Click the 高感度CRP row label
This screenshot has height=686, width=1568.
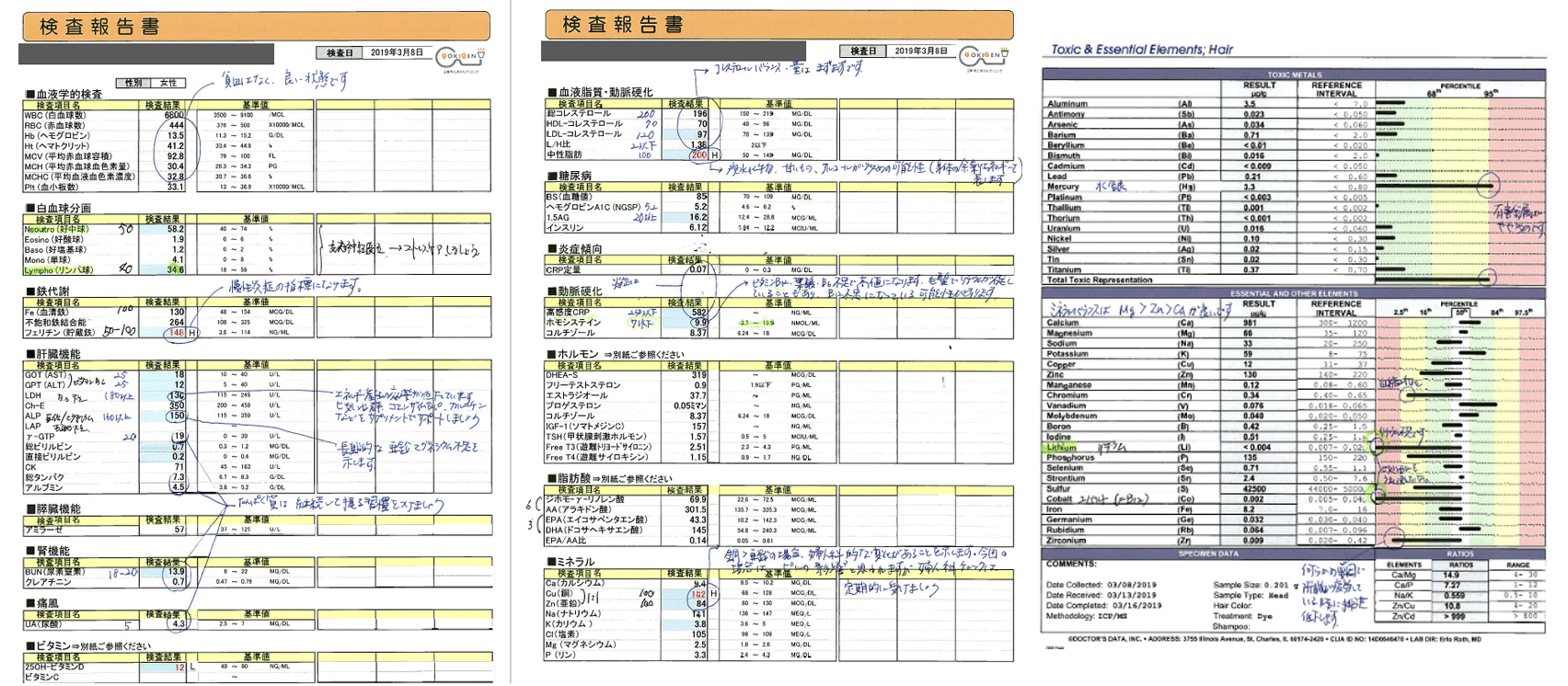point(567,312)
